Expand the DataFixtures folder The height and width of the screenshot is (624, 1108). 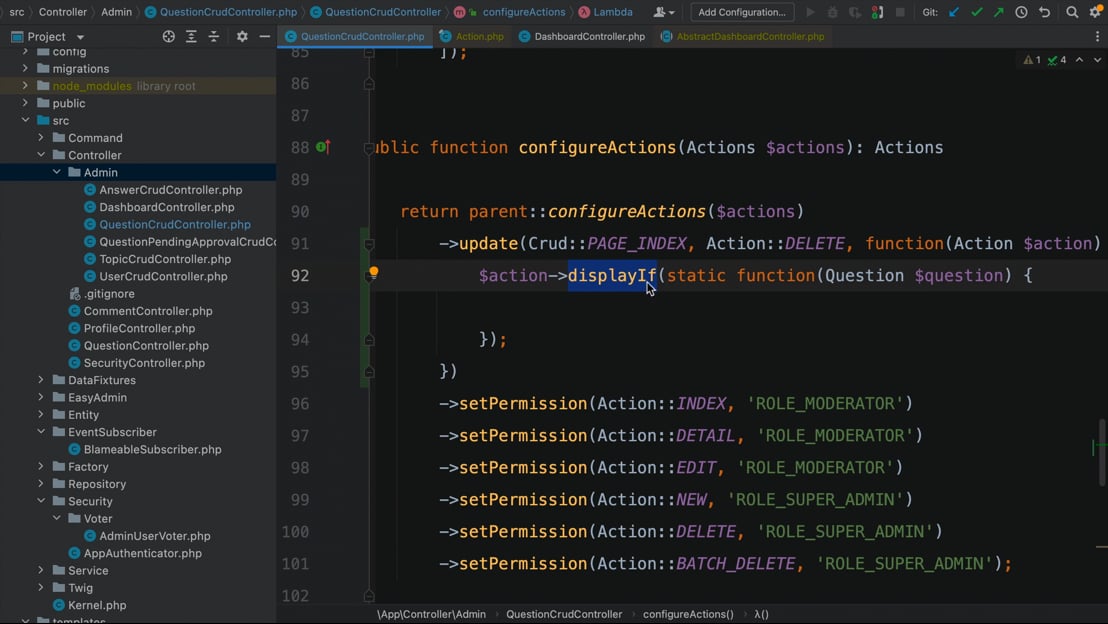(41, 379)
